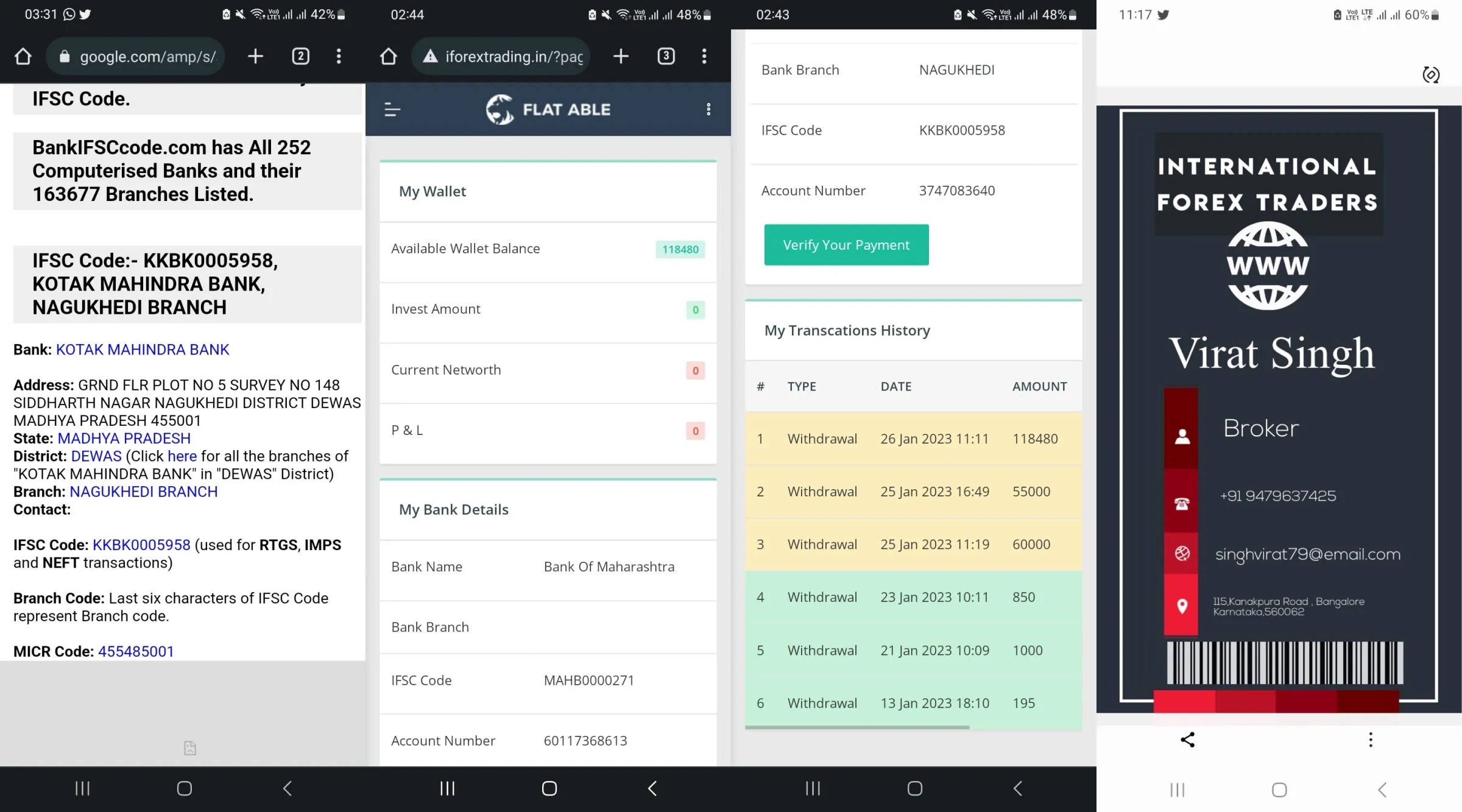Image resolution: width=1462 pixels, height=812 pixels.
Task: Select withdrawal row with amount 55000
Action: [913, 492]
